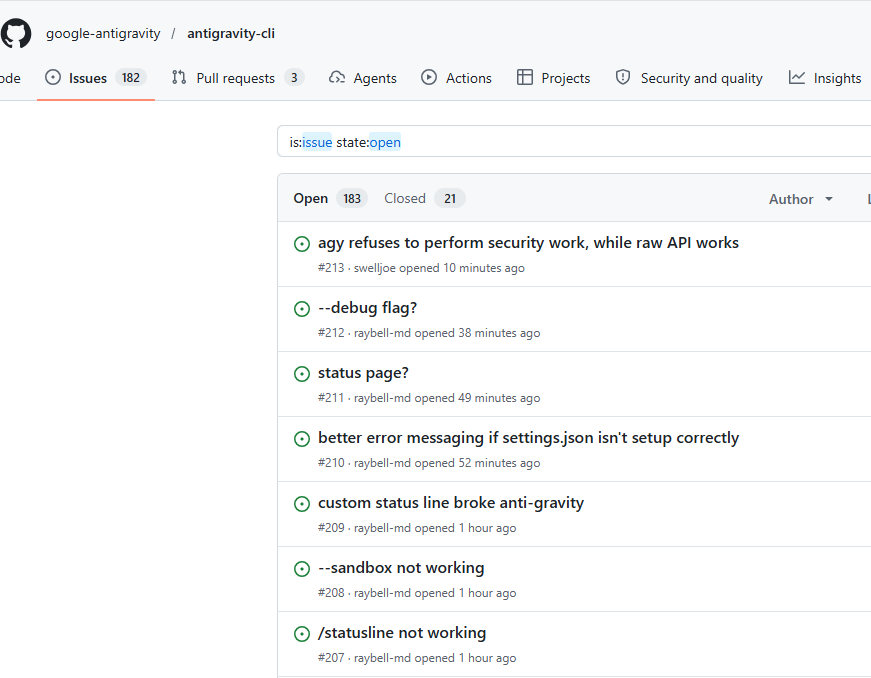Switch to the Pull requests tab
871x678 pixels.
238,78
